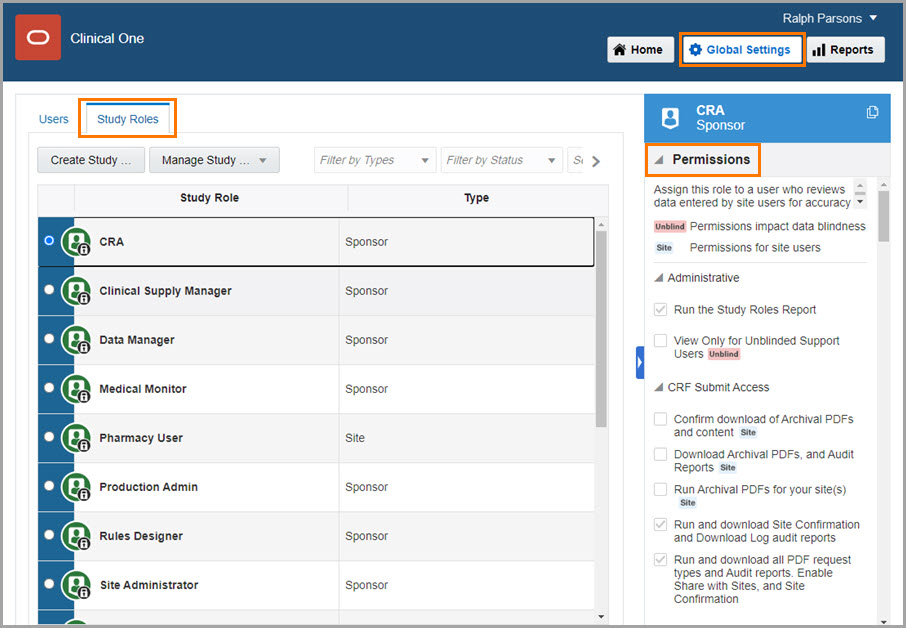Click the Rules Designer role icon
The width and height of the screenshot is (906, 628).
76,536
